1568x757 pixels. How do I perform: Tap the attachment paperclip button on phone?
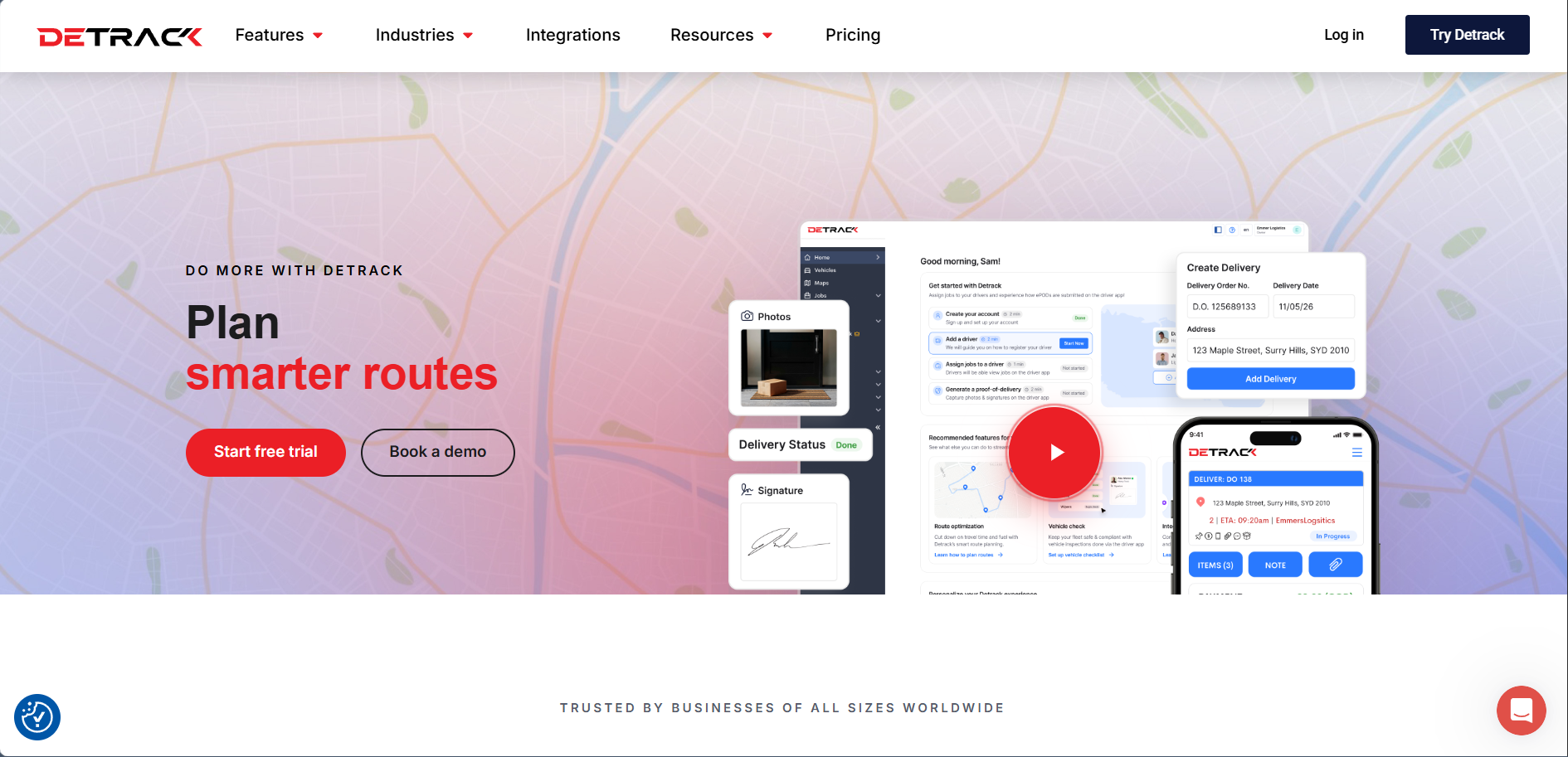pyautogui.click(x=1336, y=565)
